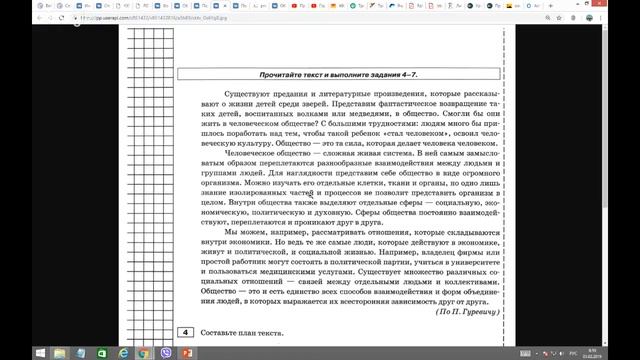640x360 pixels.
Task: Click the browser forward arrow
Action: (x=50, y=18)
